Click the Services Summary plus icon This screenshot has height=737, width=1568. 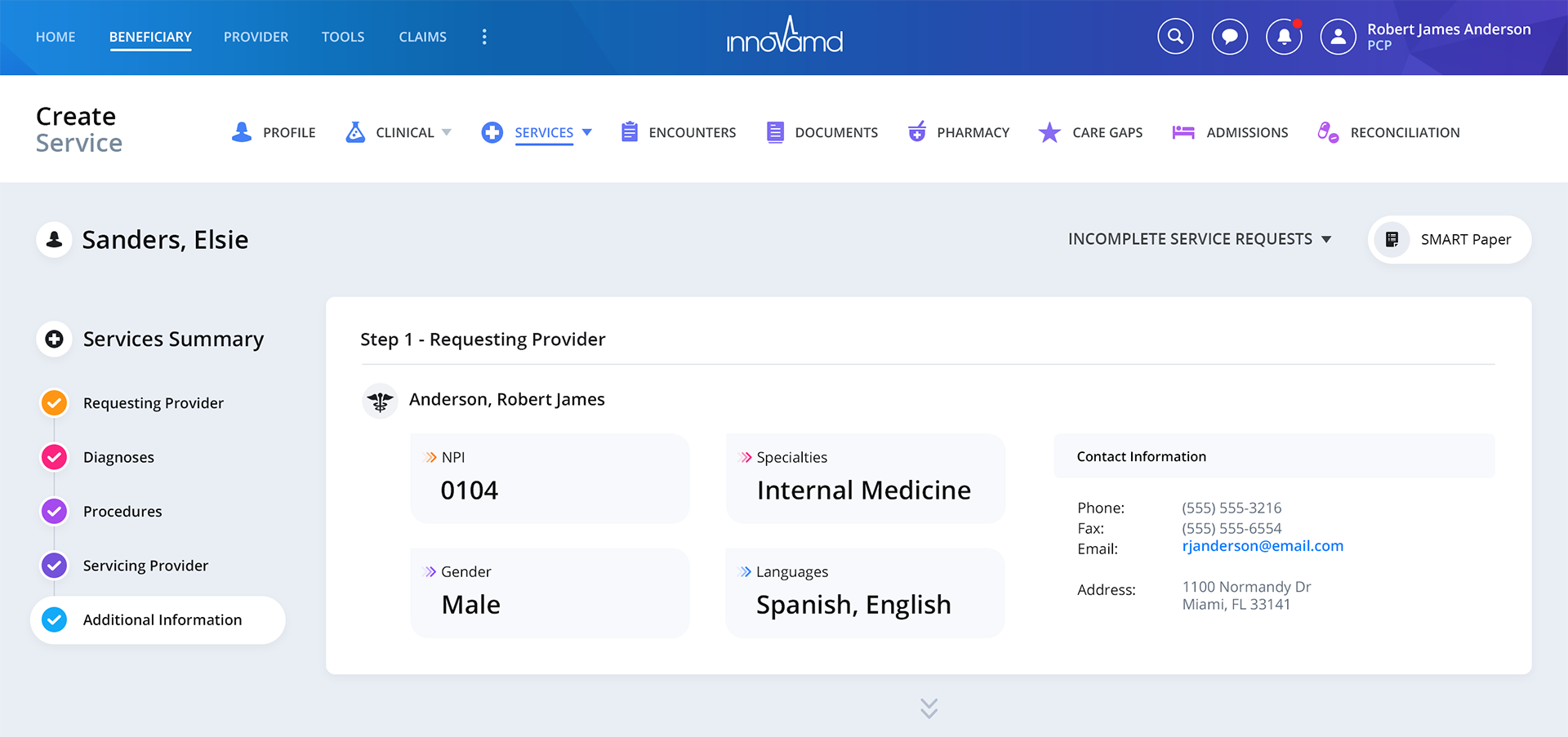55,339
